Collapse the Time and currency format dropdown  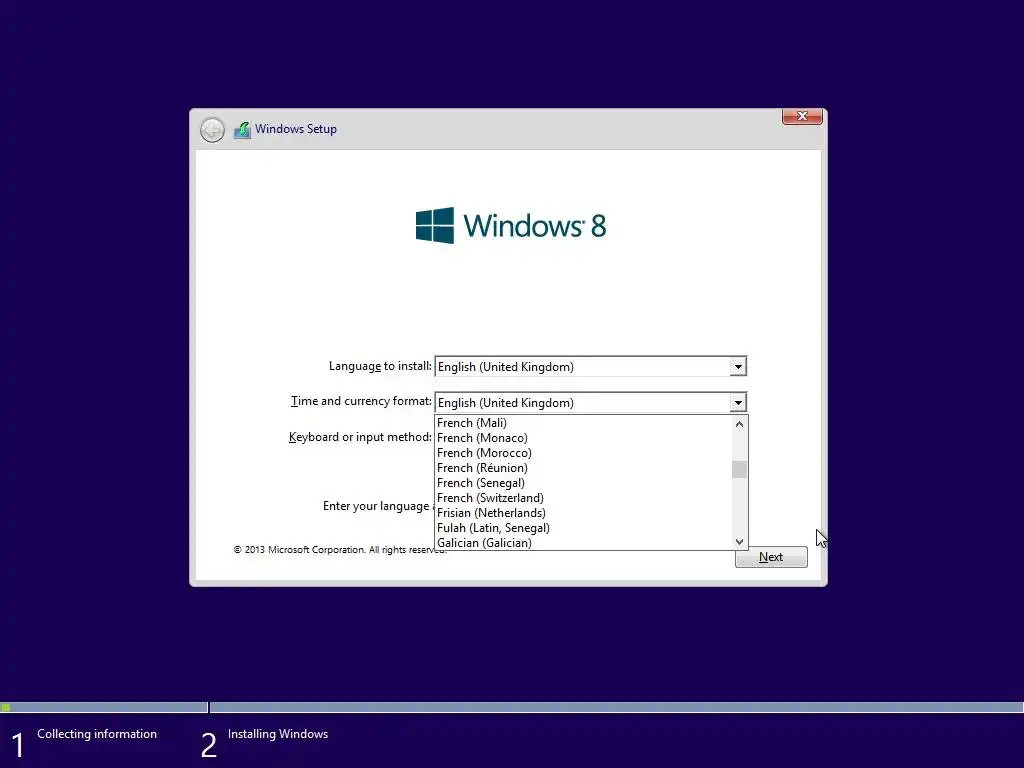click(x=738, y=402)
